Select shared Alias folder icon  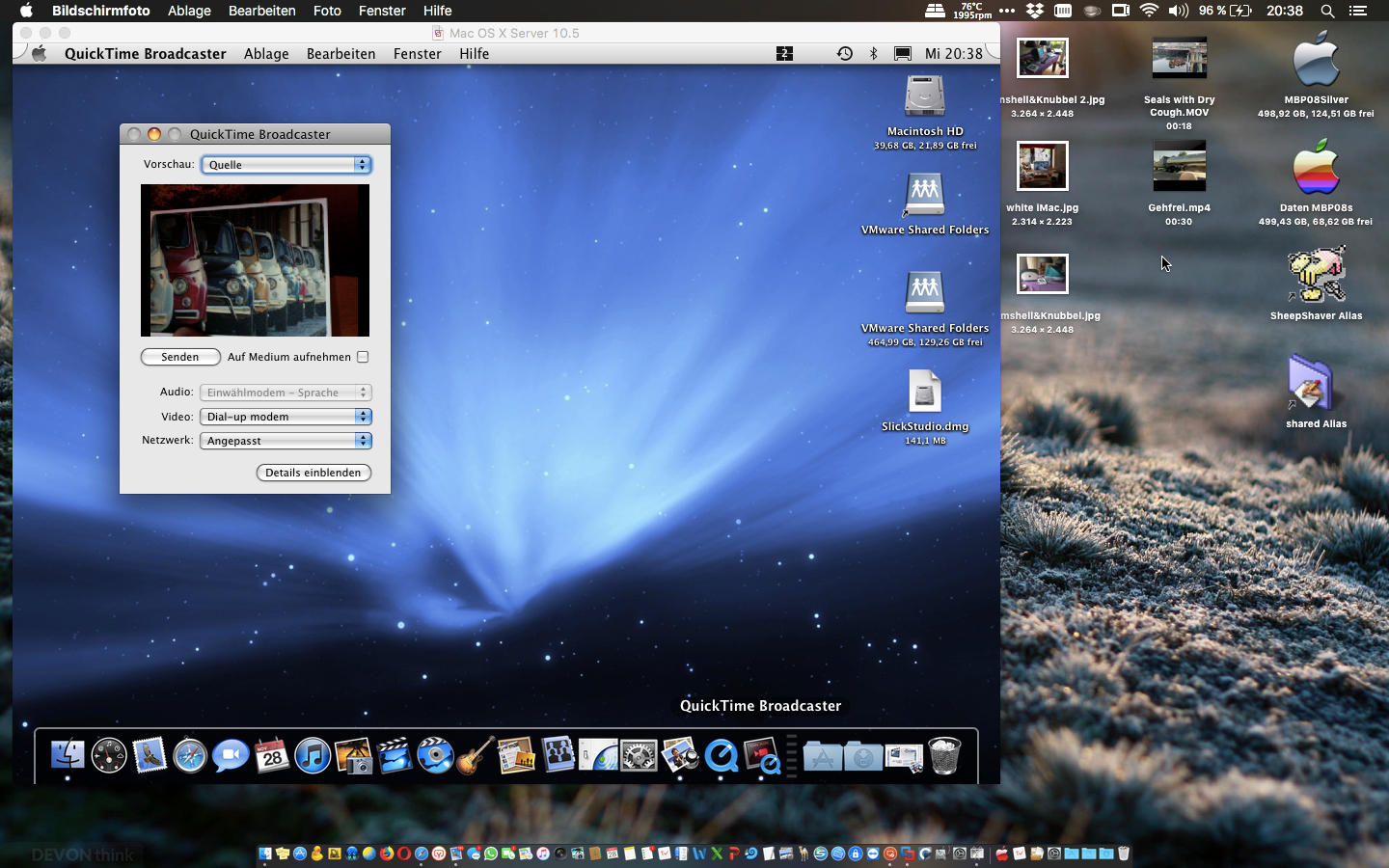tap(1310, 383)
